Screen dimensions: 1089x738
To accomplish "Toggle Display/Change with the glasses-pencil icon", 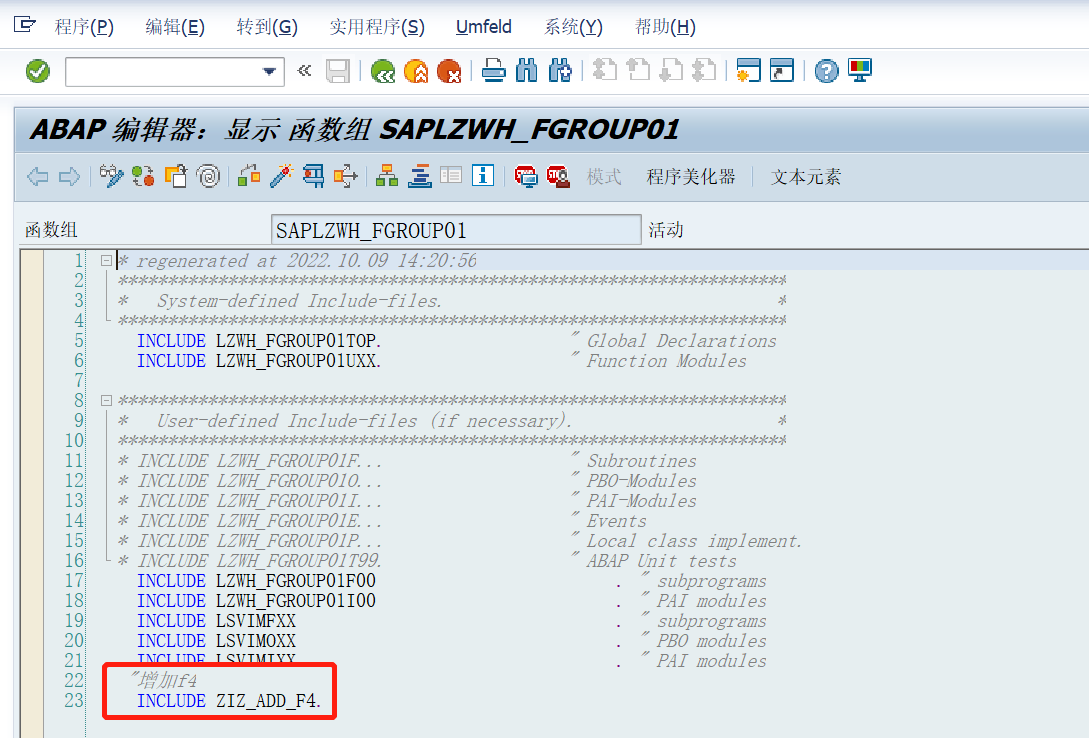I will click(111, 176).
